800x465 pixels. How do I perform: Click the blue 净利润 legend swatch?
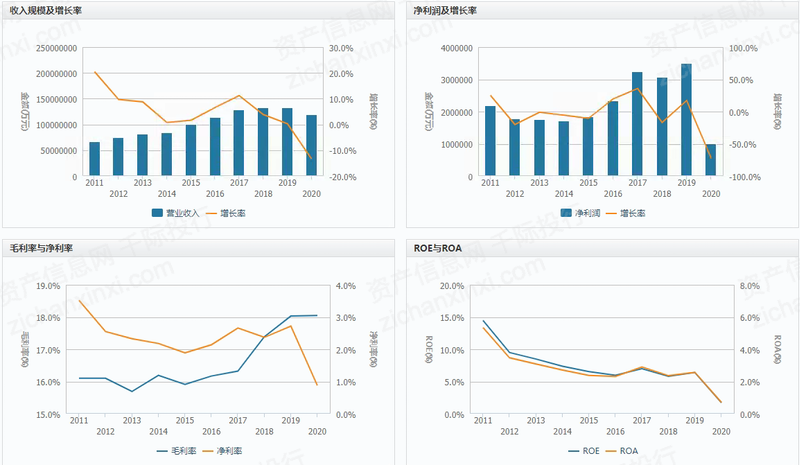566,213
